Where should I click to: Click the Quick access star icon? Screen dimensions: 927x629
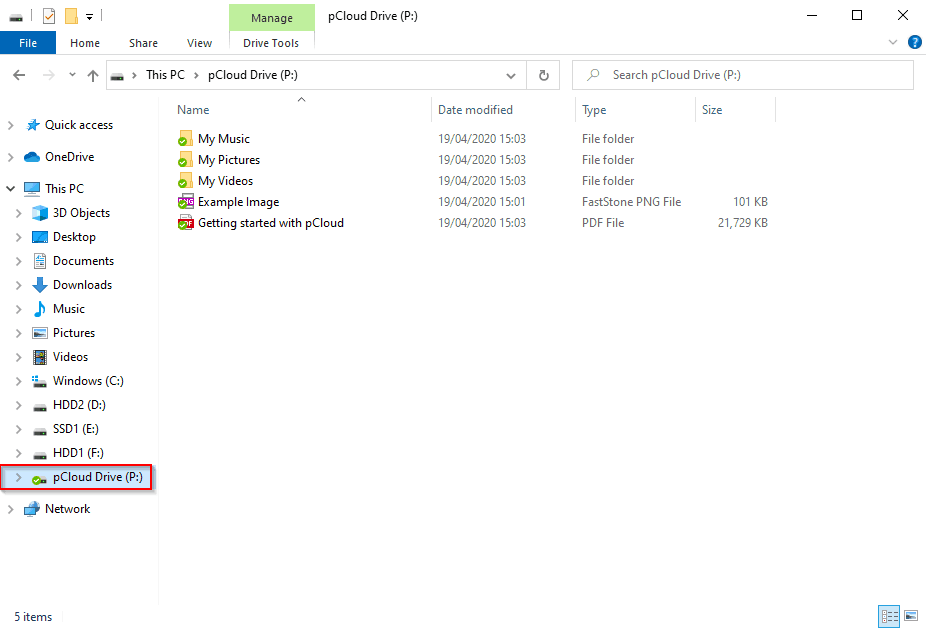(x=33, y=125)
